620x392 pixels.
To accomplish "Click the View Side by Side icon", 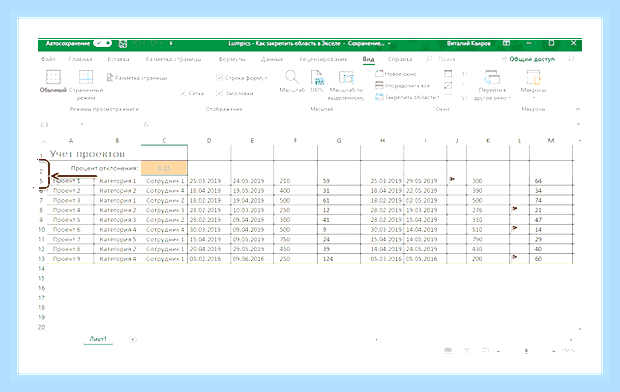I will tap(464, 74).
